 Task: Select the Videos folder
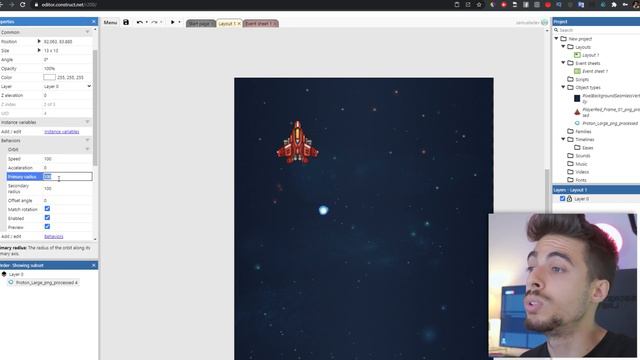(582, 172)
